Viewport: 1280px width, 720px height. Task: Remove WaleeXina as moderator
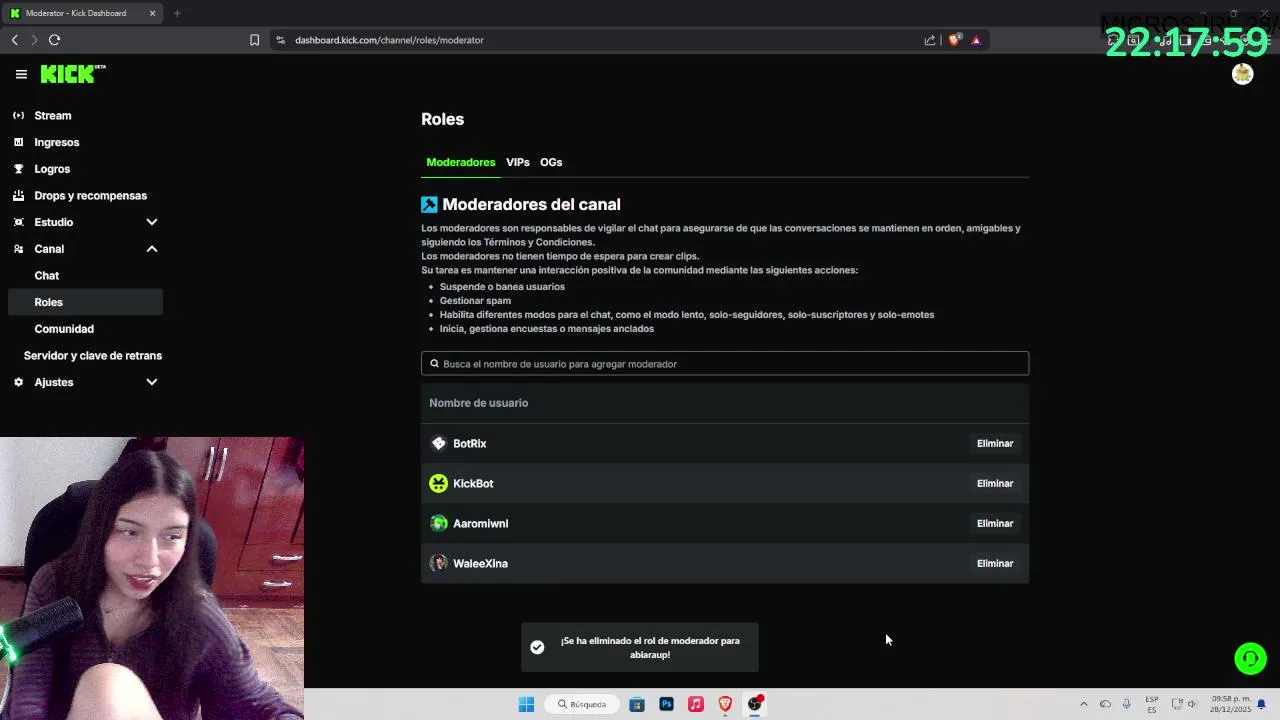[995, 563]
